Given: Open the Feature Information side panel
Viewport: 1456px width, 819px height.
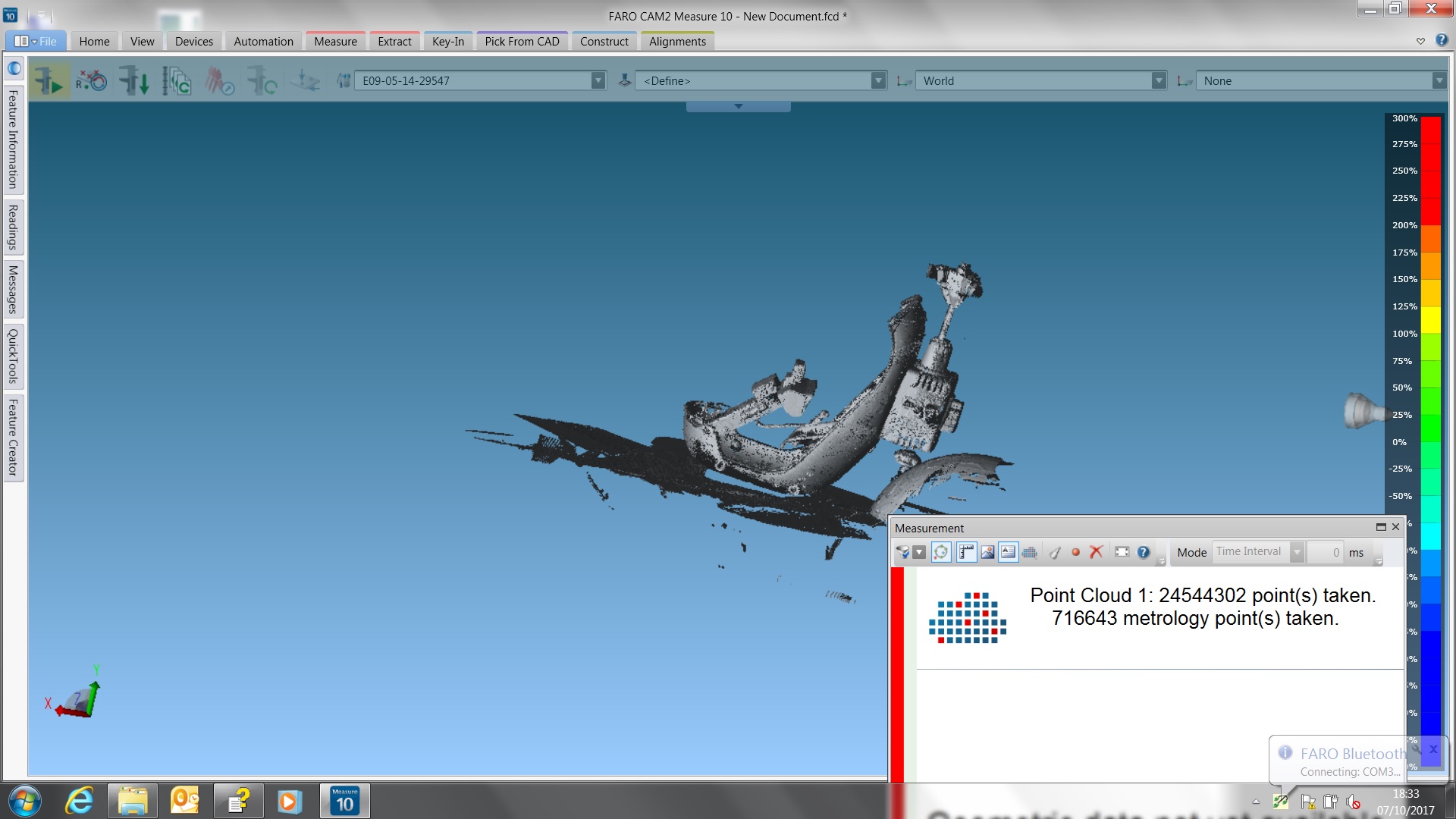Looking at the screenshot, I should 13,140.
